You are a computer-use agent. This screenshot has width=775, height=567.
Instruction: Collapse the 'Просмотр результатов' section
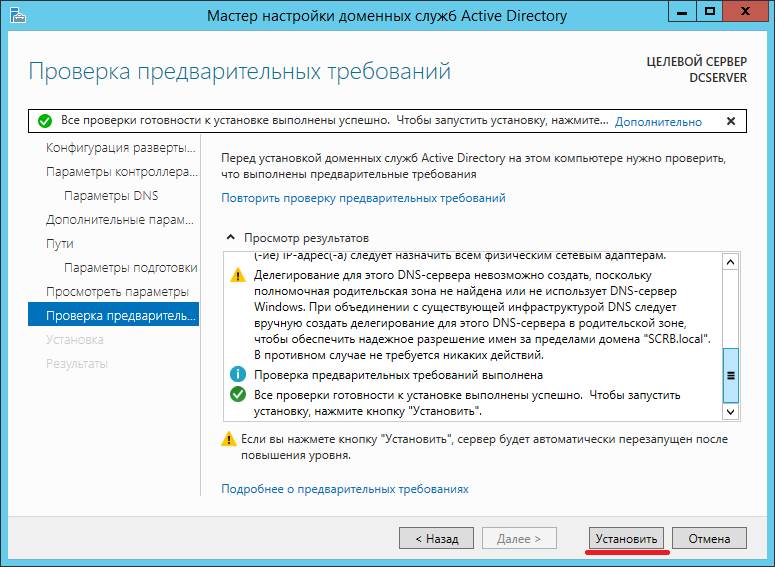232,238
